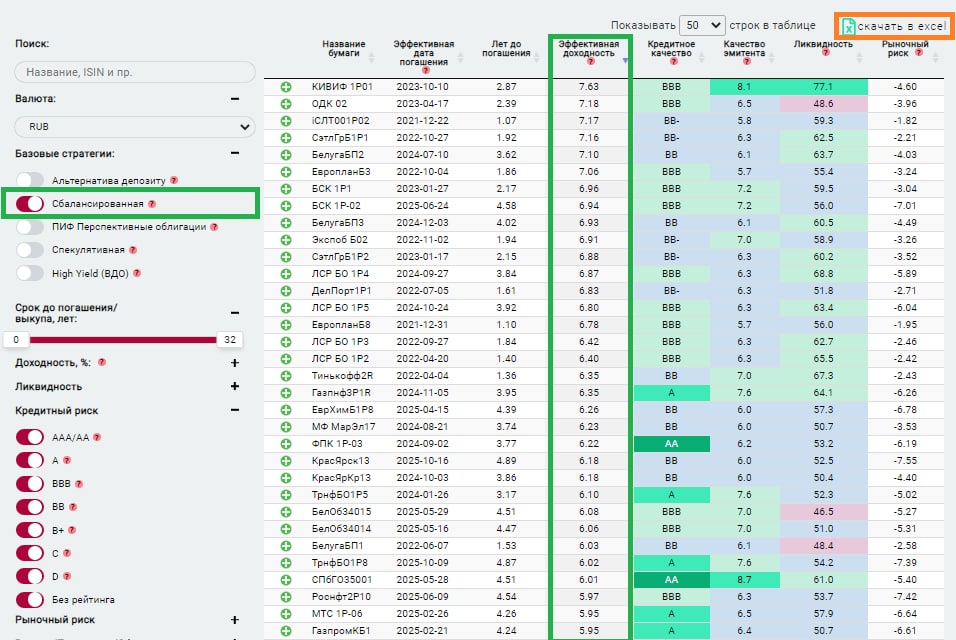Expand Ликвидность filter section
Screen dimensions: 956x640
point(235,386)
